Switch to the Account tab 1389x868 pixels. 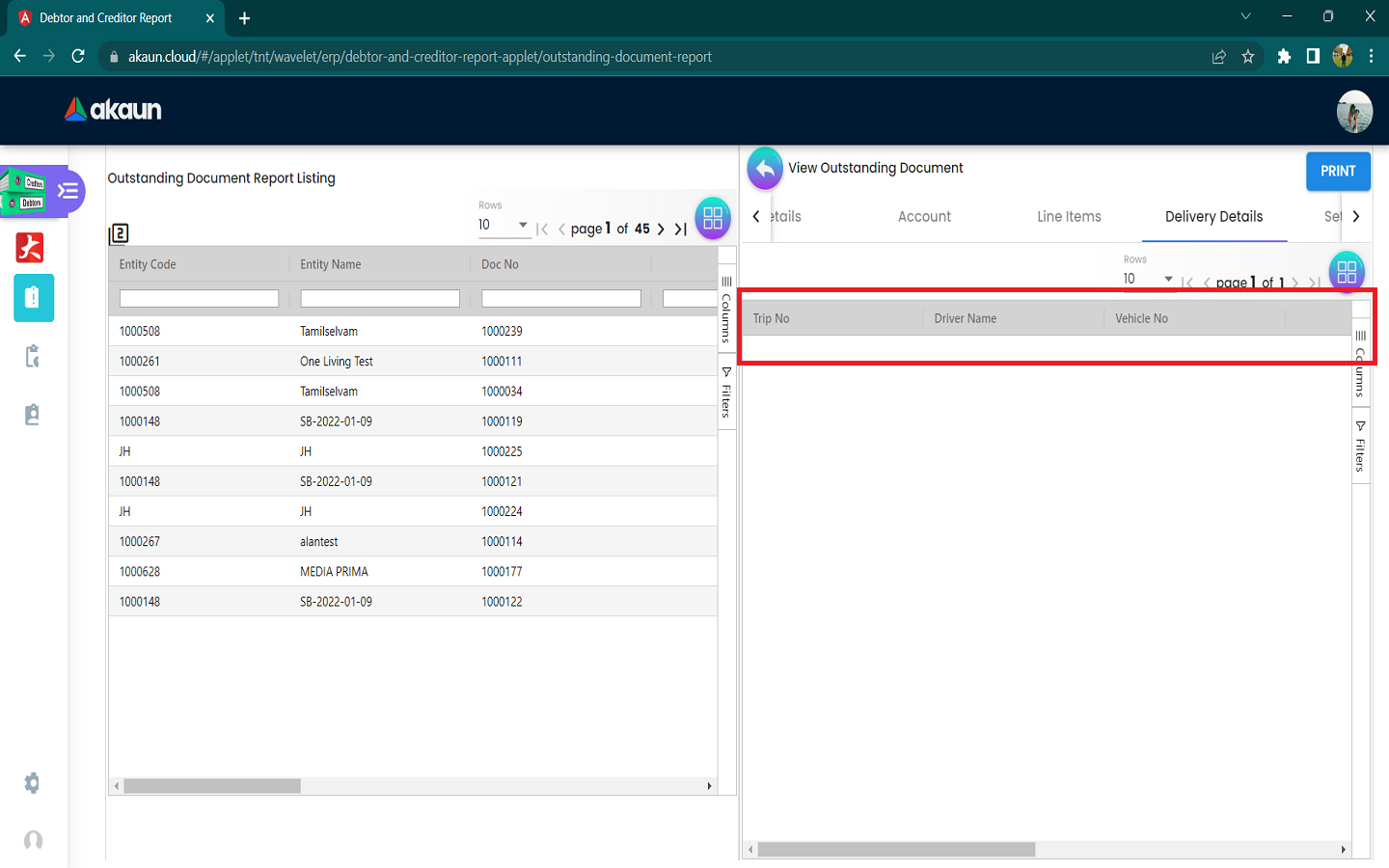[x=924, y=217]
